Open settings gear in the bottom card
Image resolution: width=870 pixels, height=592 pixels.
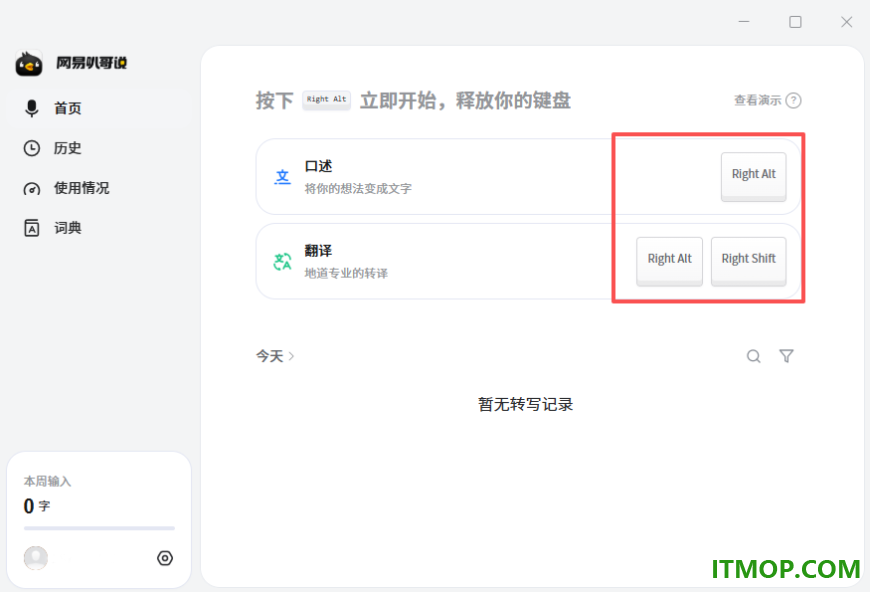pyautogui.click(x=165, y=558)
